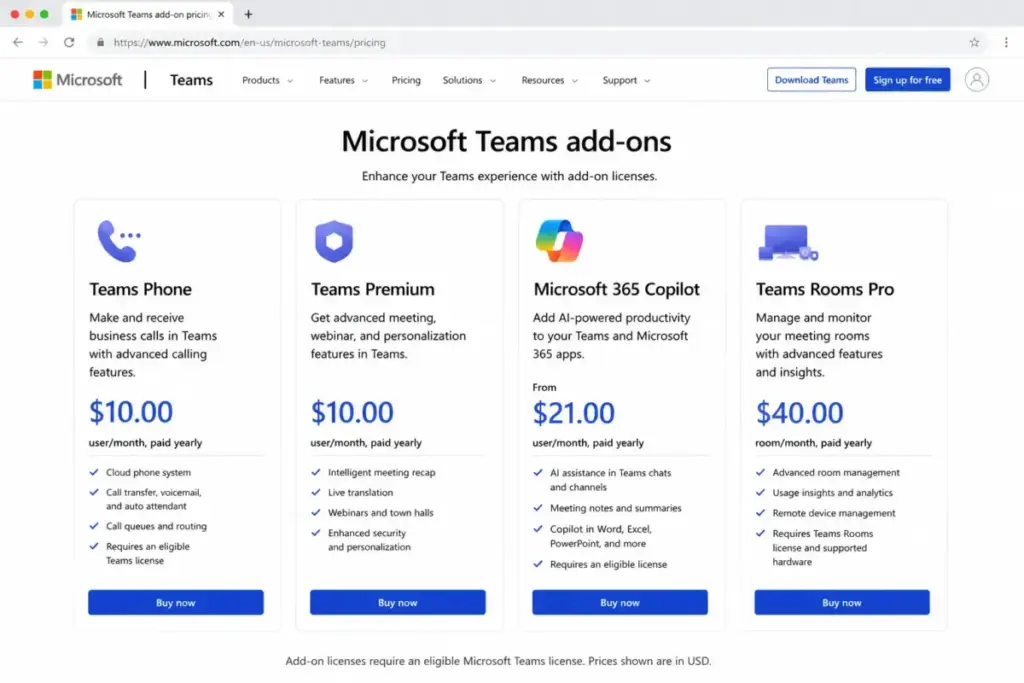This screenshot has width=1024, height=683.
Task: Click the Download Teams button
Action: click(811, 80)
